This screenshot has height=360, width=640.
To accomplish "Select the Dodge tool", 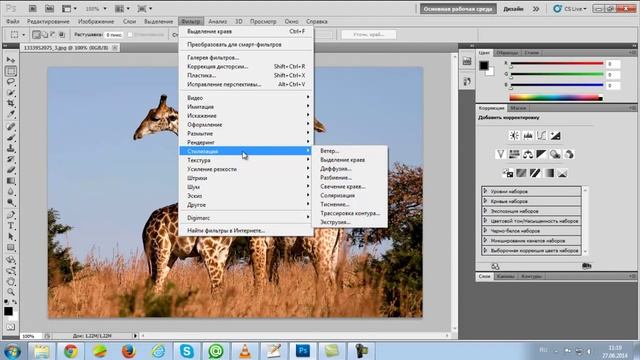I will point(11,202).
